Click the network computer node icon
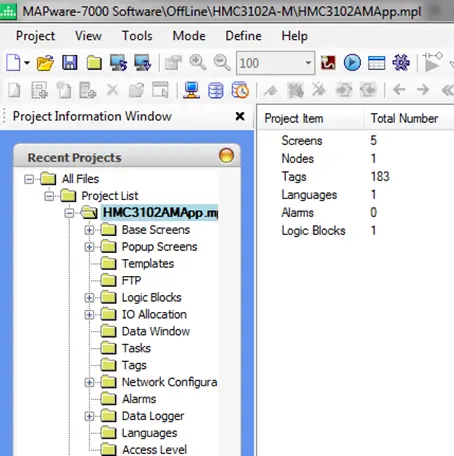 tap(191, 90)
